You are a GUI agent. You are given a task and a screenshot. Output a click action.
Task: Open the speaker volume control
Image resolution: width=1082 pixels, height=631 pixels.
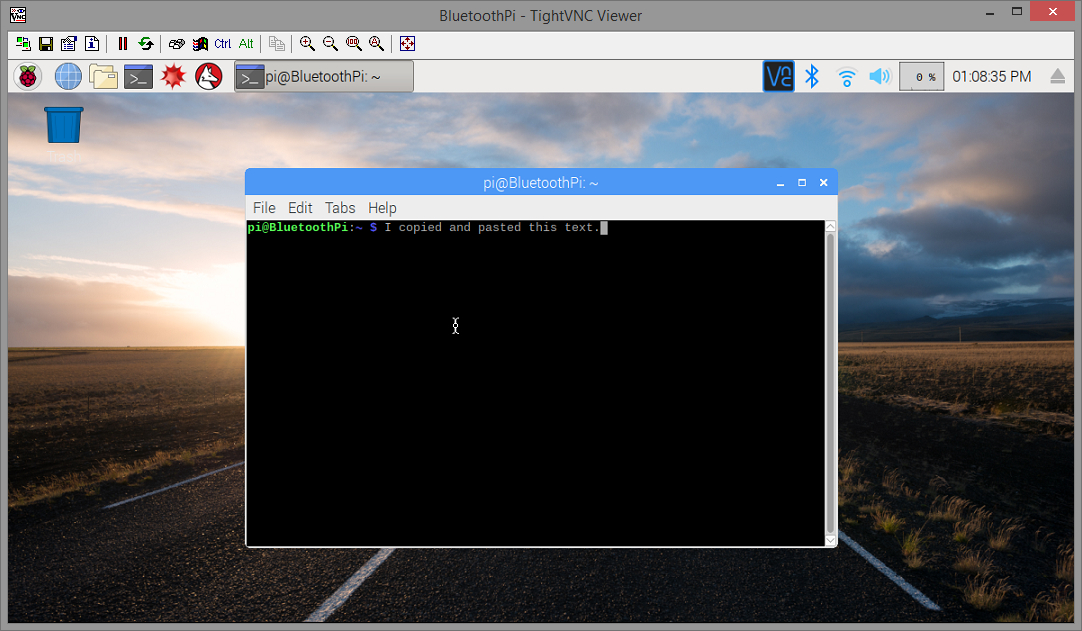click(x=880, y=76)
